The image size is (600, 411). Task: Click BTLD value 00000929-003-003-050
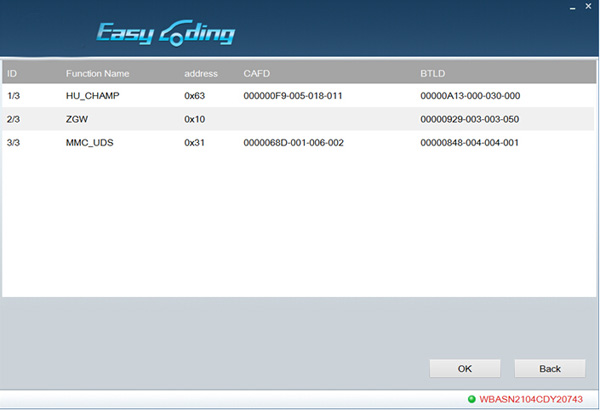coord(470,119)
